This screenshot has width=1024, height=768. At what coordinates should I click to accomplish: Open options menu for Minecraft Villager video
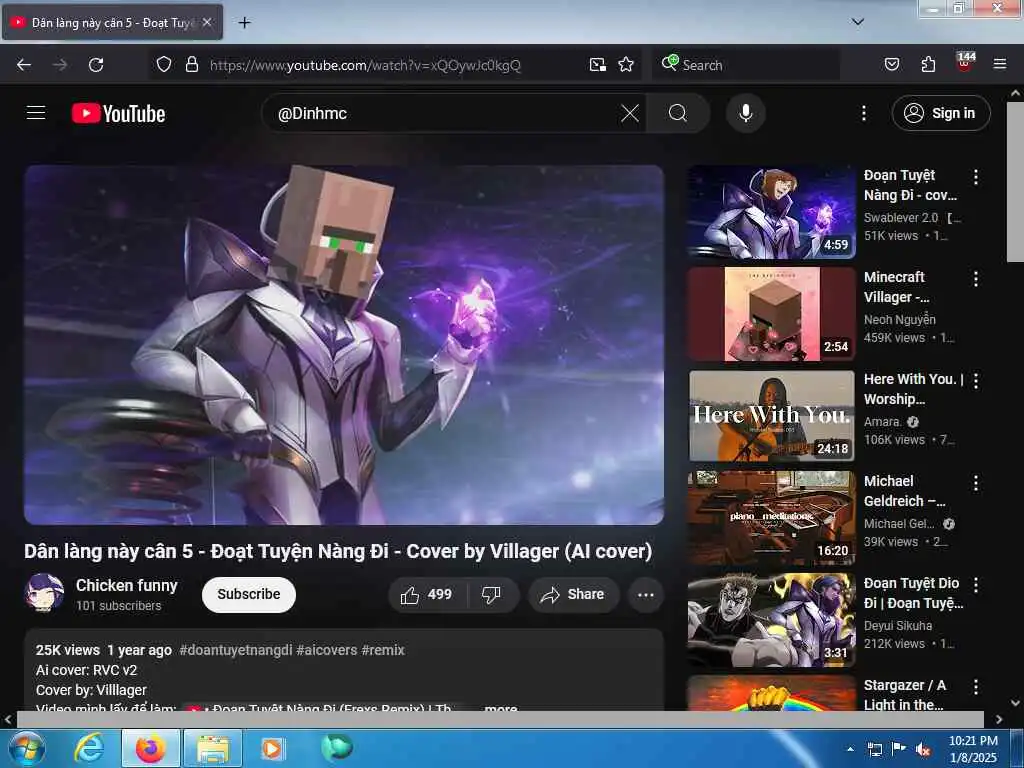[976, 279]
